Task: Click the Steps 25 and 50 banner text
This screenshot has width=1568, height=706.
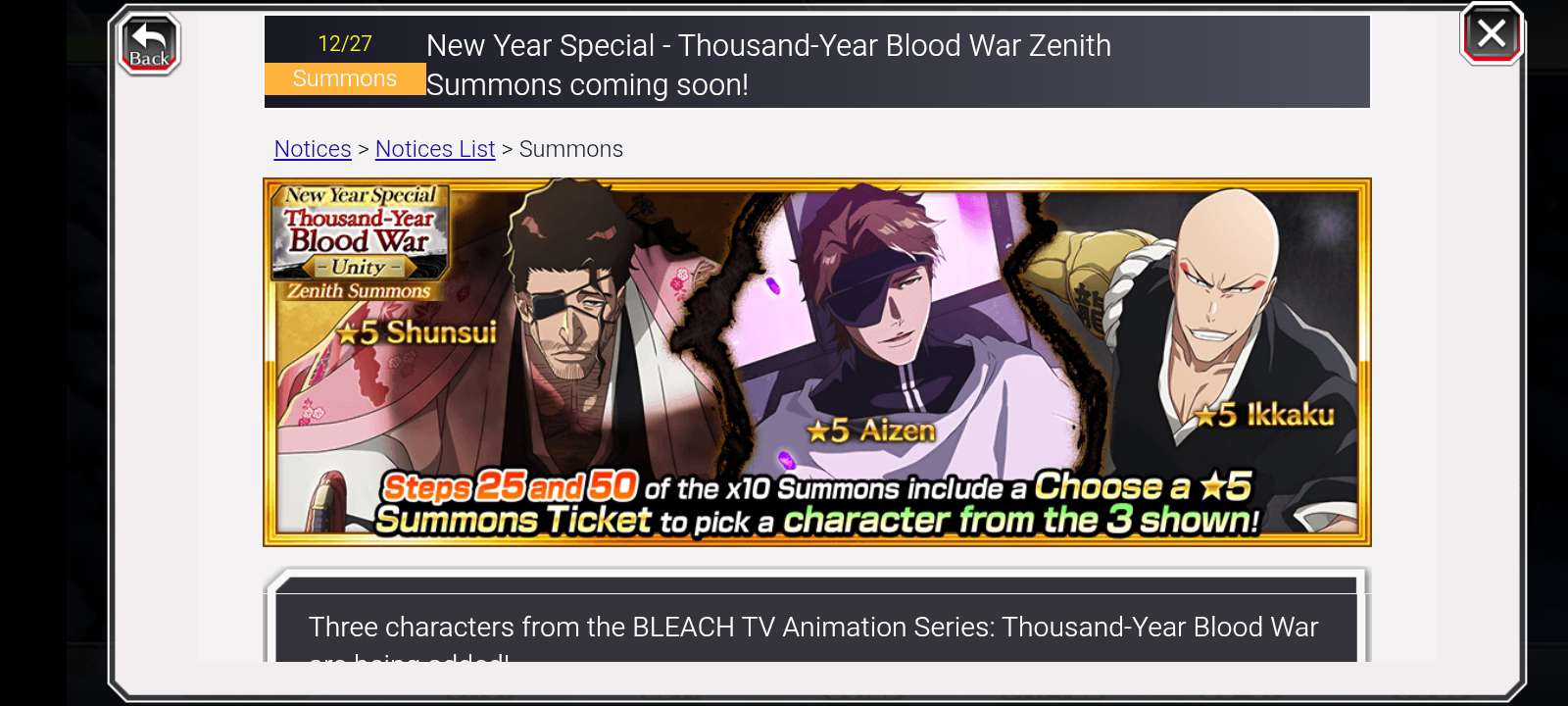Action: (510, 486)
